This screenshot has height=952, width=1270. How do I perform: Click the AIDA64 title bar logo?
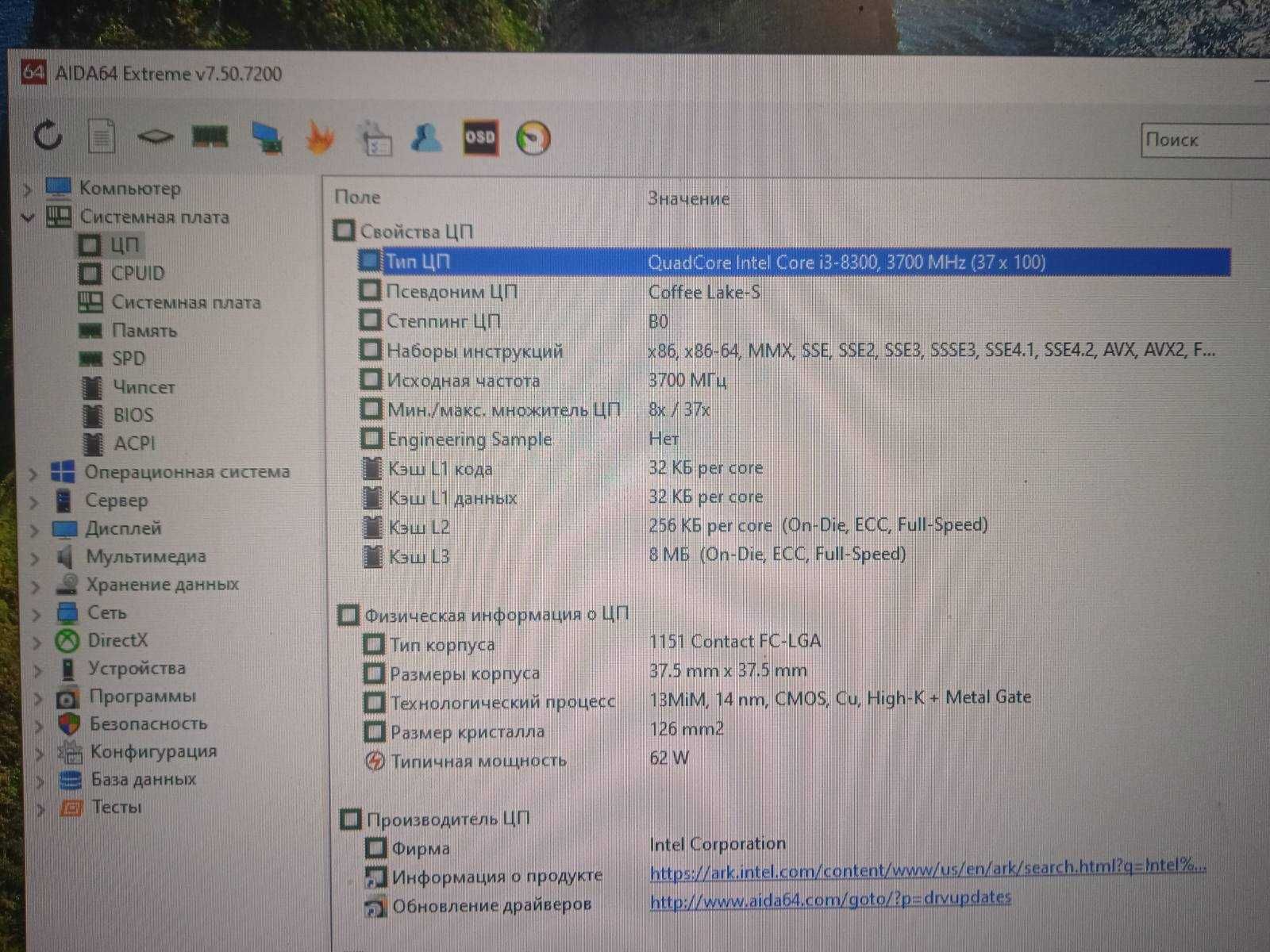(x=33, y=73)
